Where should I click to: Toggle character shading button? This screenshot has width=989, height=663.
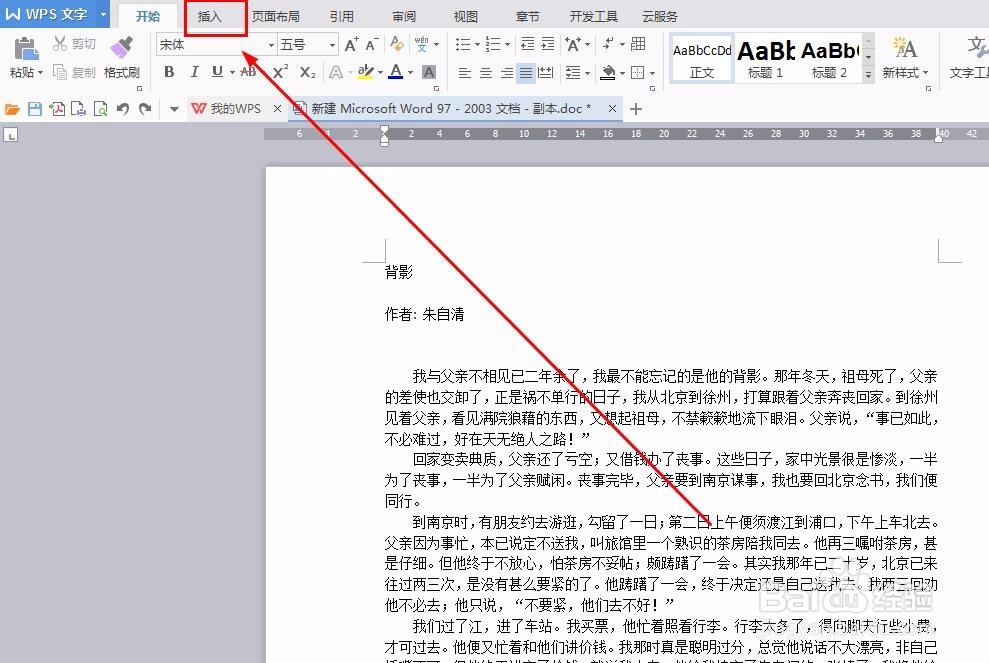click(429, 72)
